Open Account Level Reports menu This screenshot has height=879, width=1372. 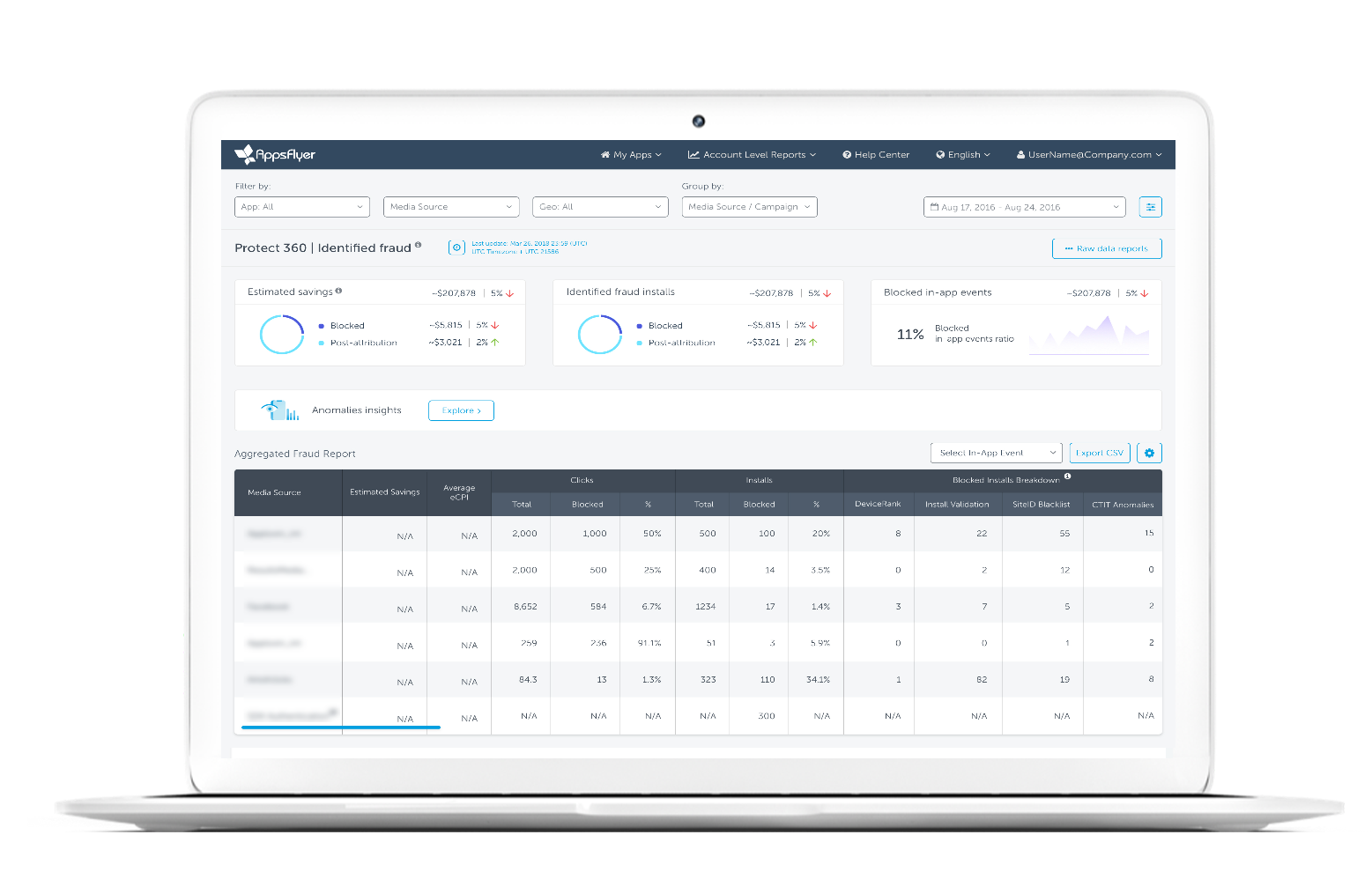752,155
